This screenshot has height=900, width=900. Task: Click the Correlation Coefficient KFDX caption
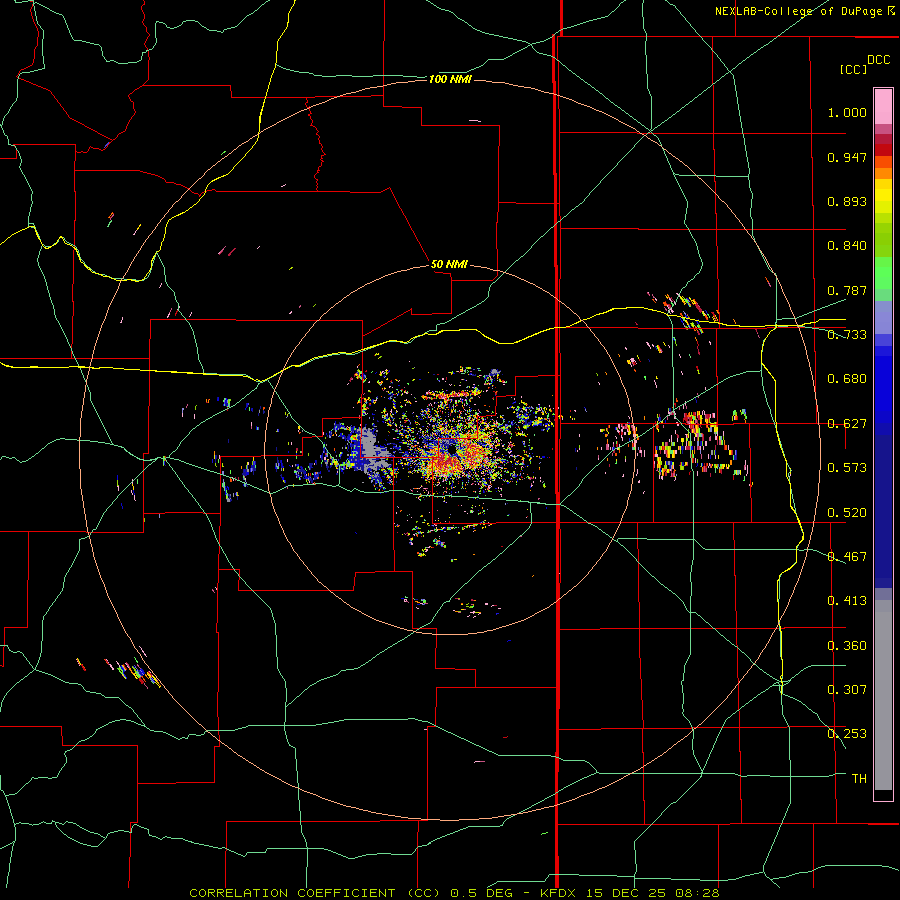(454, 893)
